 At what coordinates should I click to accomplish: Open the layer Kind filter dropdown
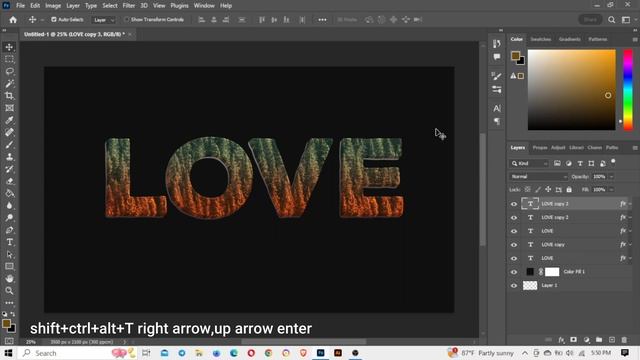pyautogui.click(x=529, y=163)
